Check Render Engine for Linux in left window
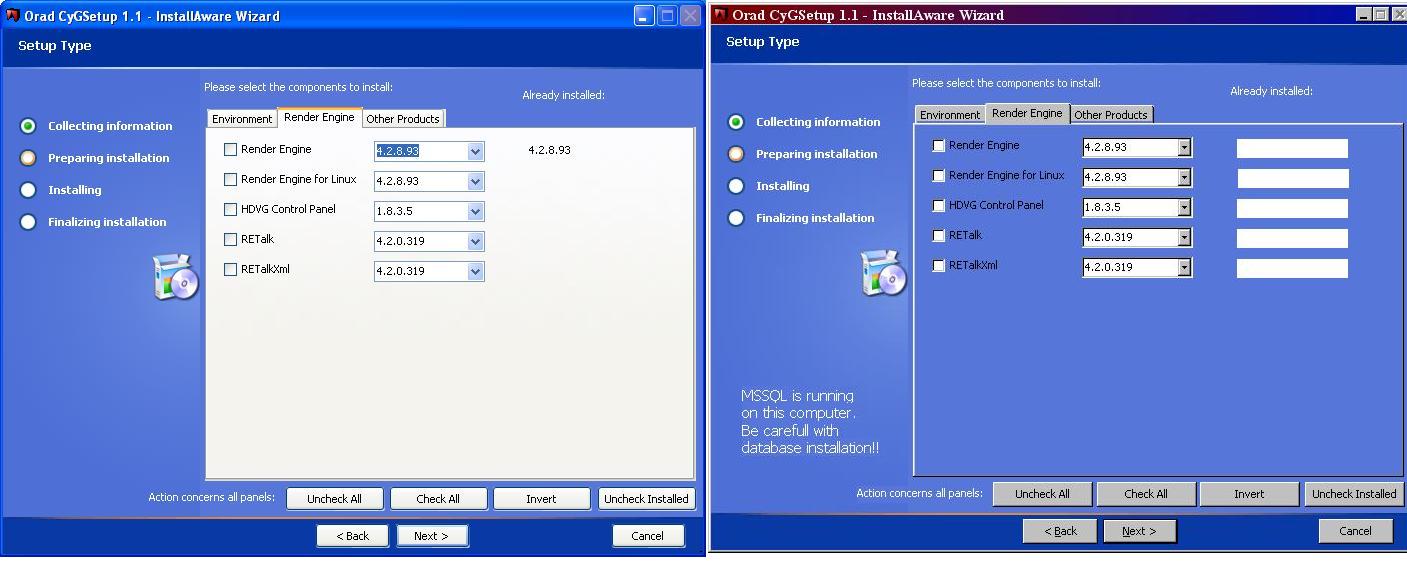Screen dimensions: 1407x562 [231, 180]
